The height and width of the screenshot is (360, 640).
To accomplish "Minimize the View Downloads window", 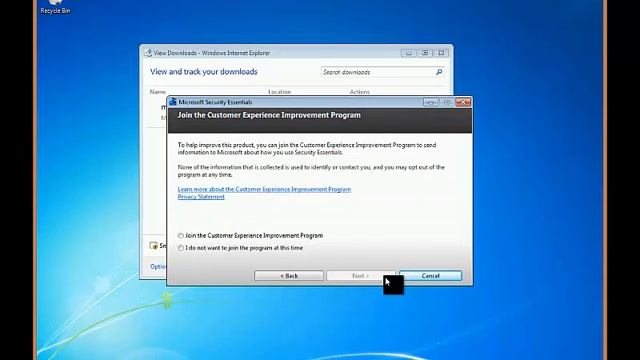I will tap(409, 53).
